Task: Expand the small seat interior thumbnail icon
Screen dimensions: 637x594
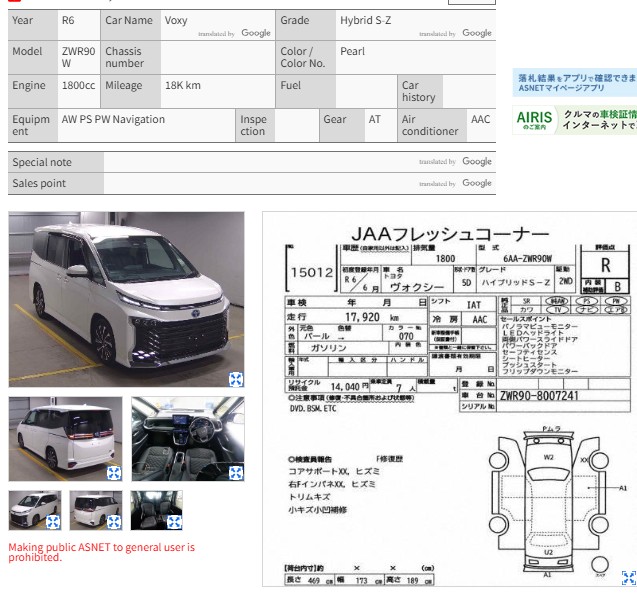Action: [x=174, y=522]
